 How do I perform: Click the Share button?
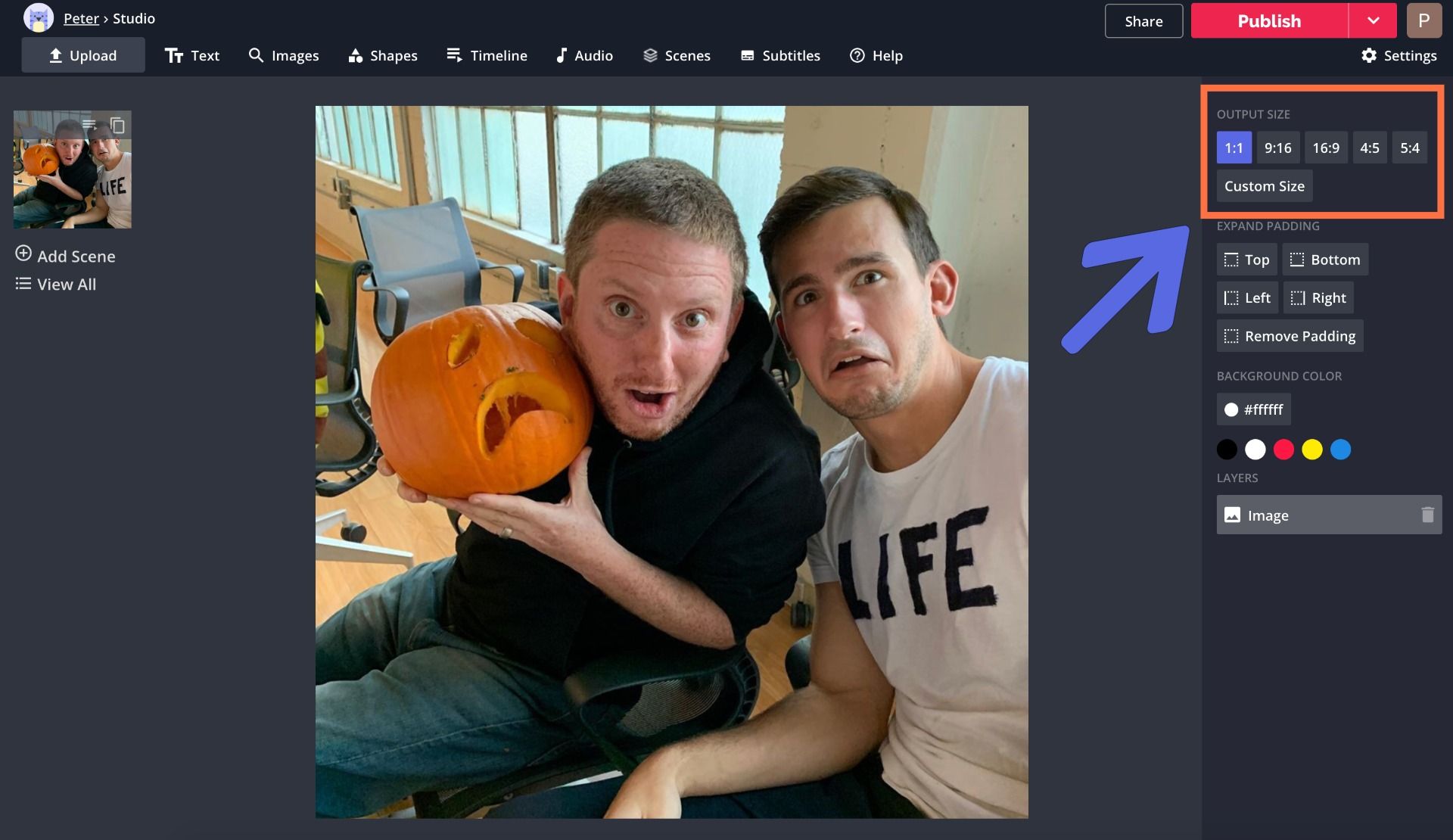pos(1144,20)
